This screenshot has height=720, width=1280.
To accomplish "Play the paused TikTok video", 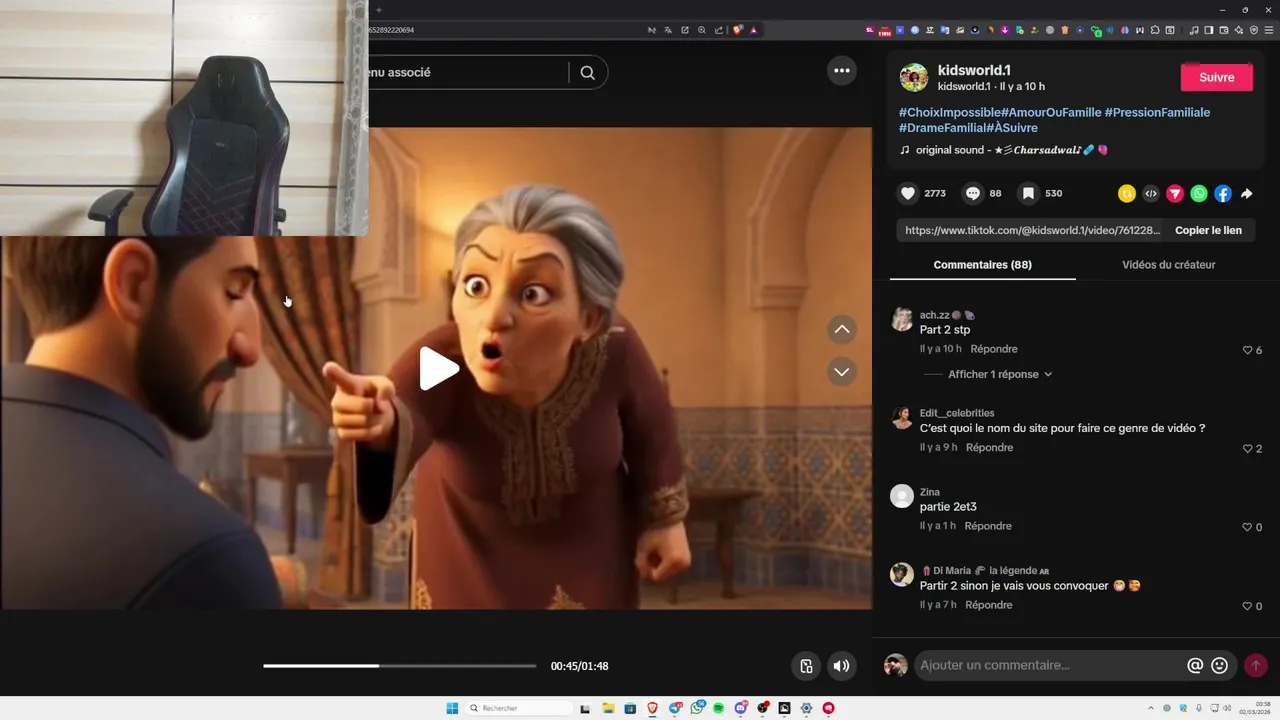I will click(438, 369).
